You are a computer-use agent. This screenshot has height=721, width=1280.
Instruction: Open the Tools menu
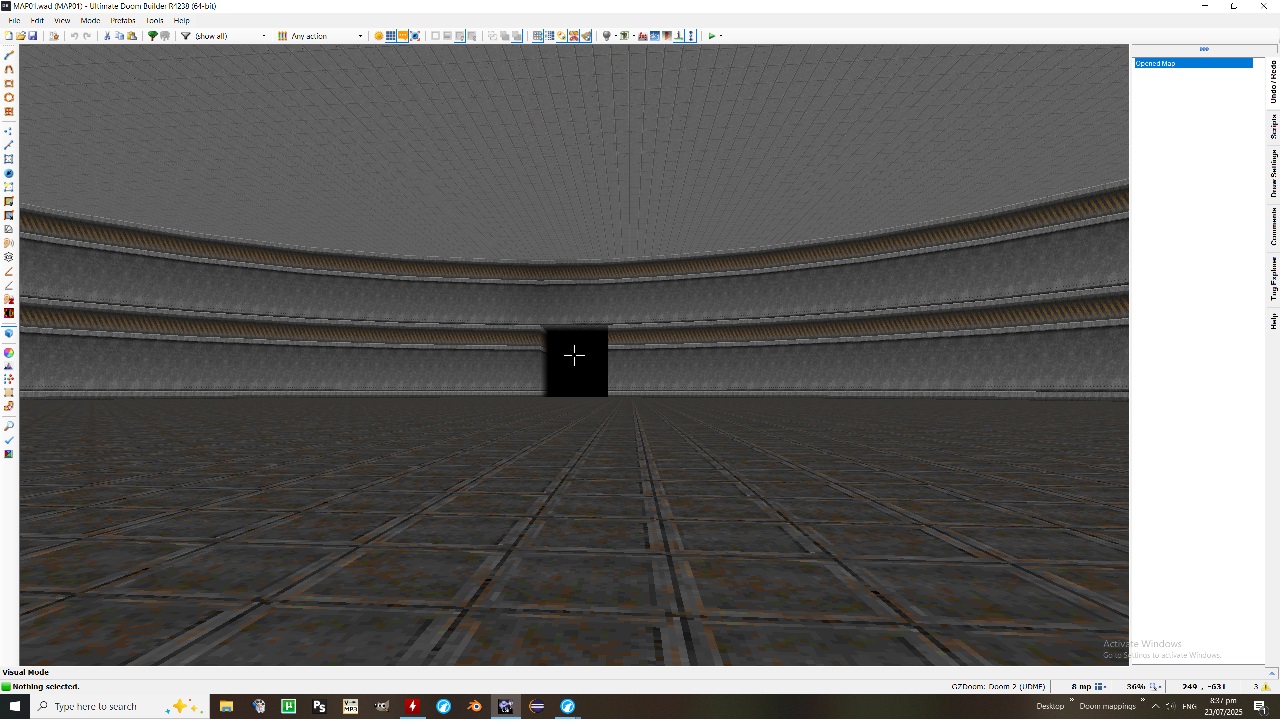pos(155,20)
